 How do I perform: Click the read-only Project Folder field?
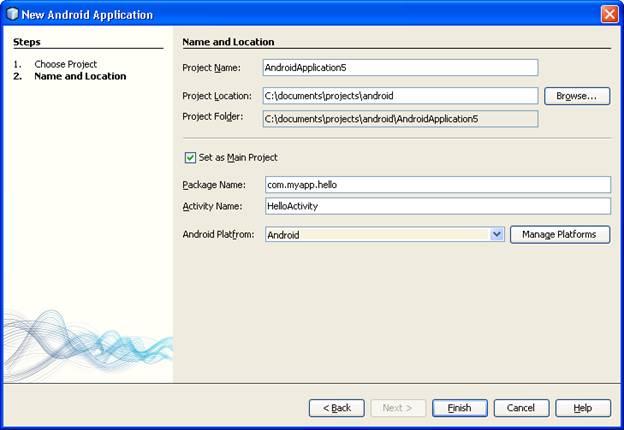tap(400, 119)
